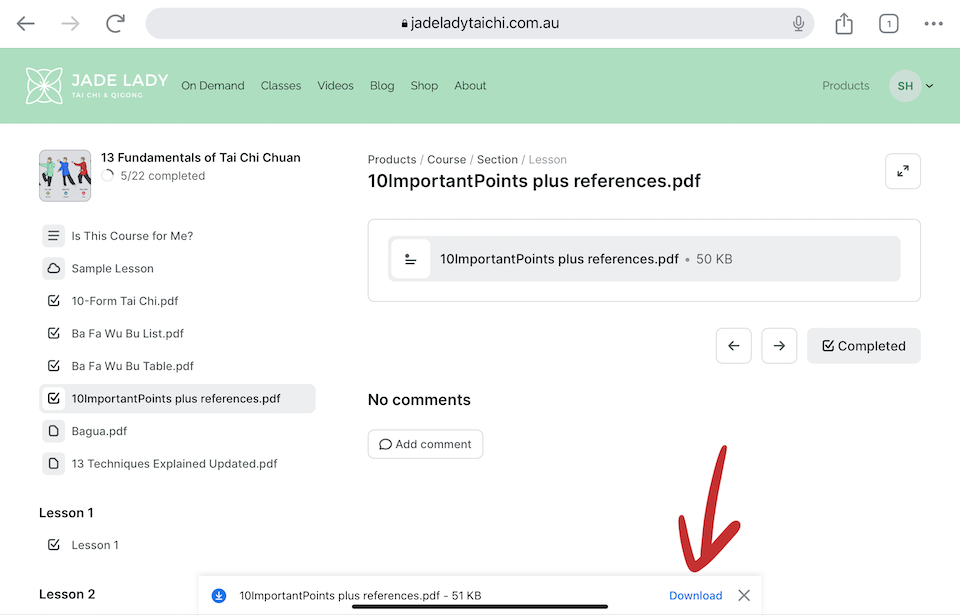Viewport: 960px width, 615px height.
Task: Click the Download link in banner
Action: 695,595
